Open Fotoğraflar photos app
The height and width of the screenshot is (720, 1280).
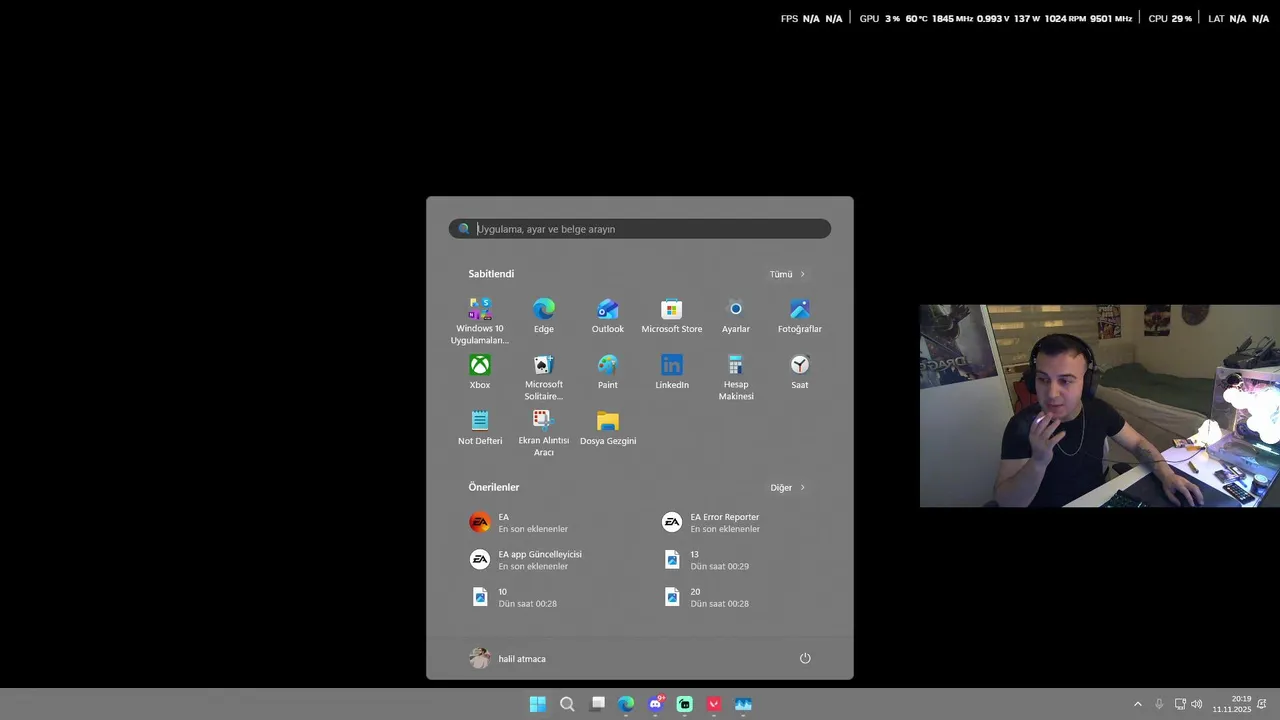(x=800, y=316)
